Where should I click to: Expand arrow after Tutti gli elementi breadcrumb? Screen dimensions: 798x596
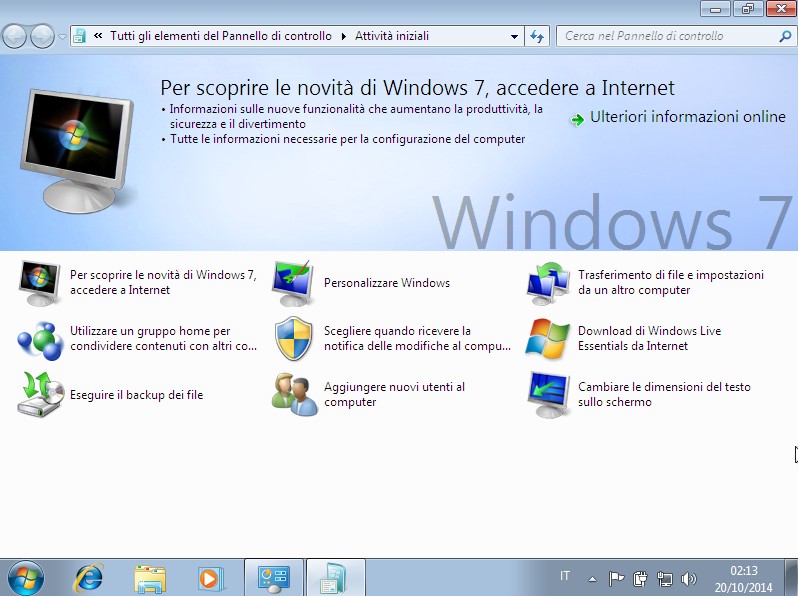(x=344, y=36)
